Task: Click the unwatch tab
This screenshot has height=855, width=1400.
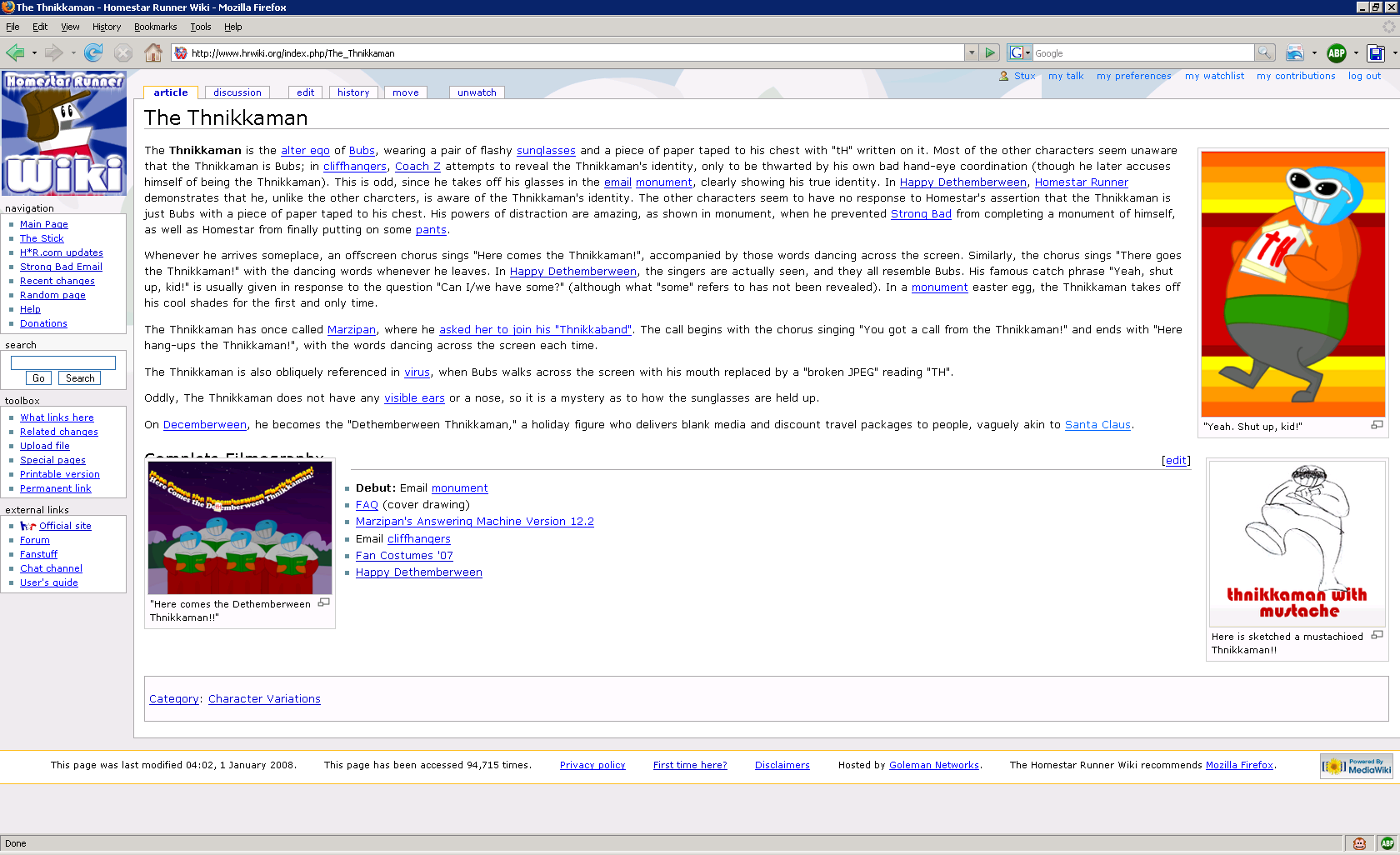Action: pyautogui.click(x=477, y=92)
